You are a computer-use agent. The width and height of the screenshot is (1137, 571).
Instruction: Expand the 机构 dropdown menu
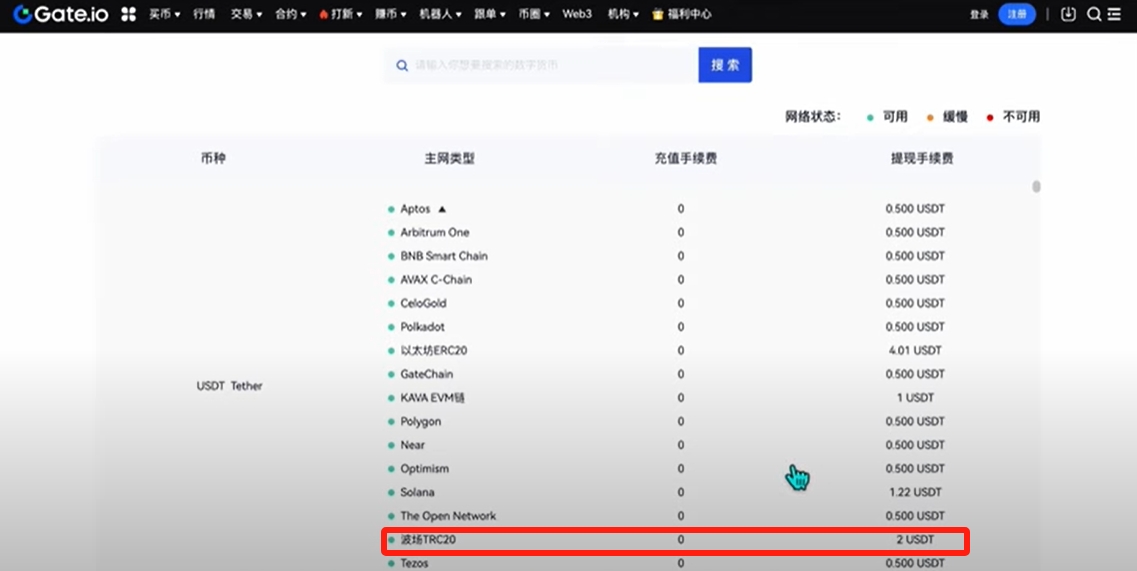click(624, 14)
